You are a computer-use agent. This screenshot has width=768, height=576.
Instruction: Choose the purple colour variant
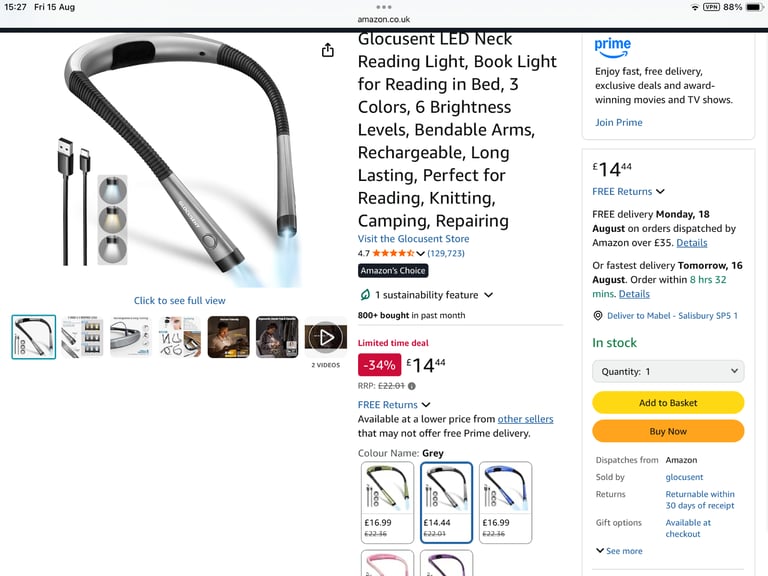(x=446, y=563)
